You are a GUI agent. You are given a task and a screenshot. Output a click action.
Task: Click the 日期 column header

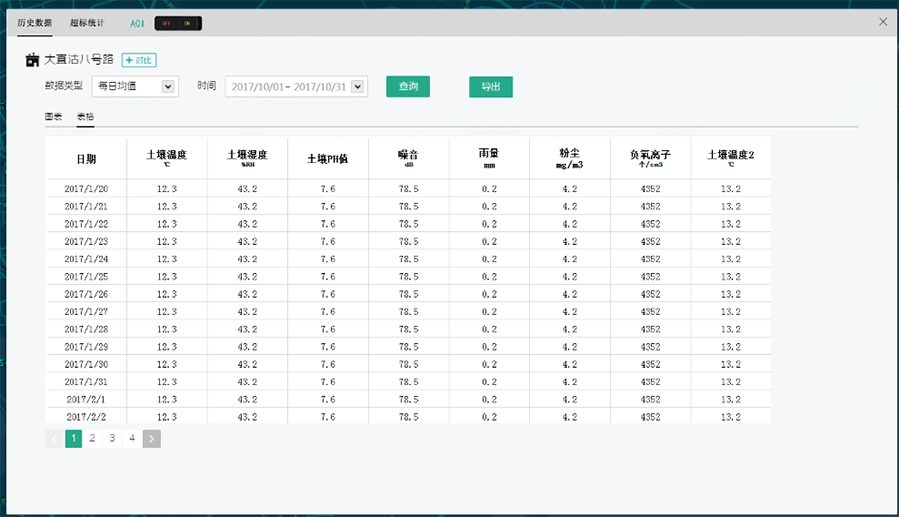[86, 158]
